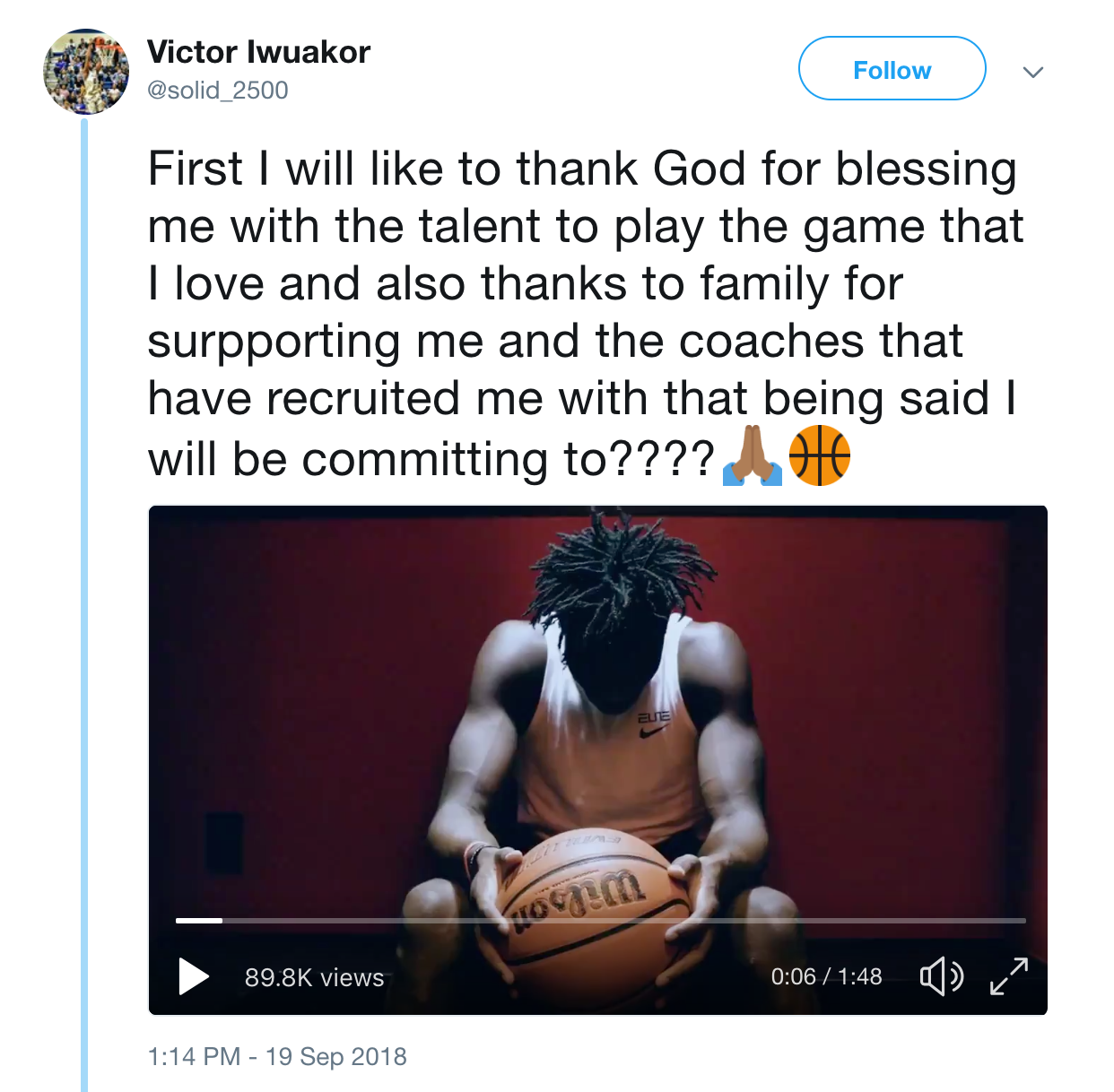Click the tweet text starting "First I will"
This screenshot has width=1114, height=1092.
(x=581, y=169)
